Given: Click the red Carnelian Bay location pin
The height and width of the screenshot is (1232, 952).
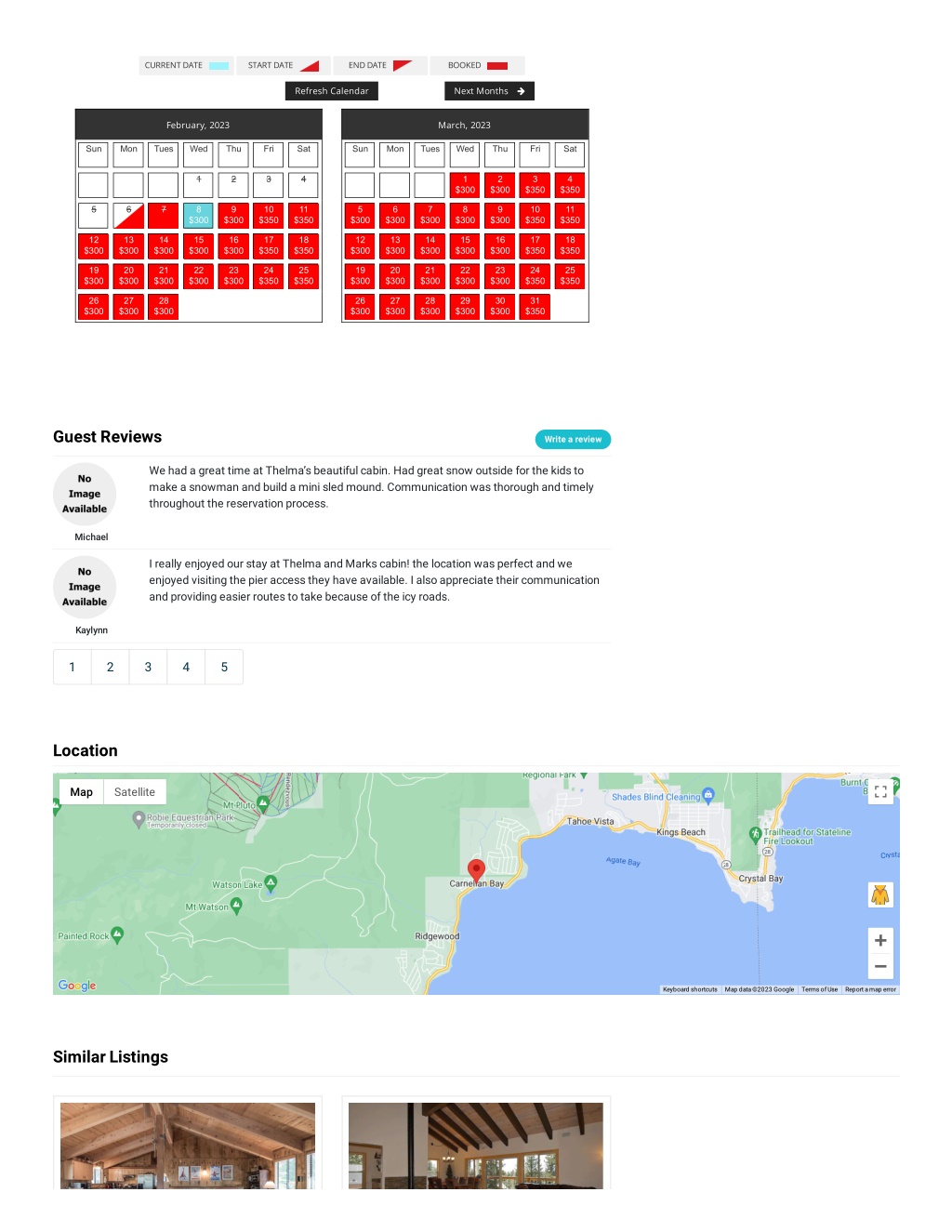Looking at the screenshot, I should 476,870.
